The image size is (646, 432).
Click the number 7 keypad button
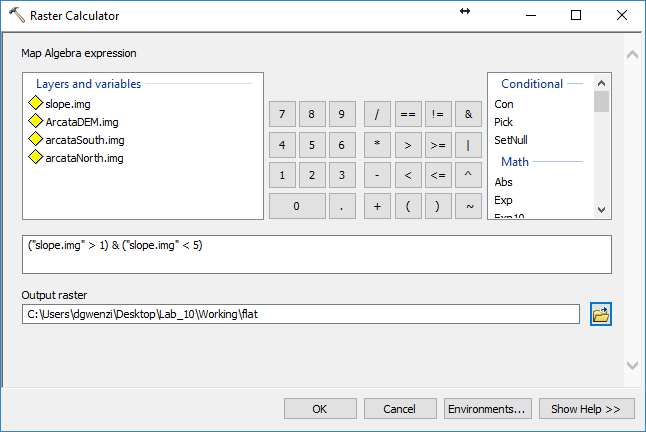click(x=282, y=114)
